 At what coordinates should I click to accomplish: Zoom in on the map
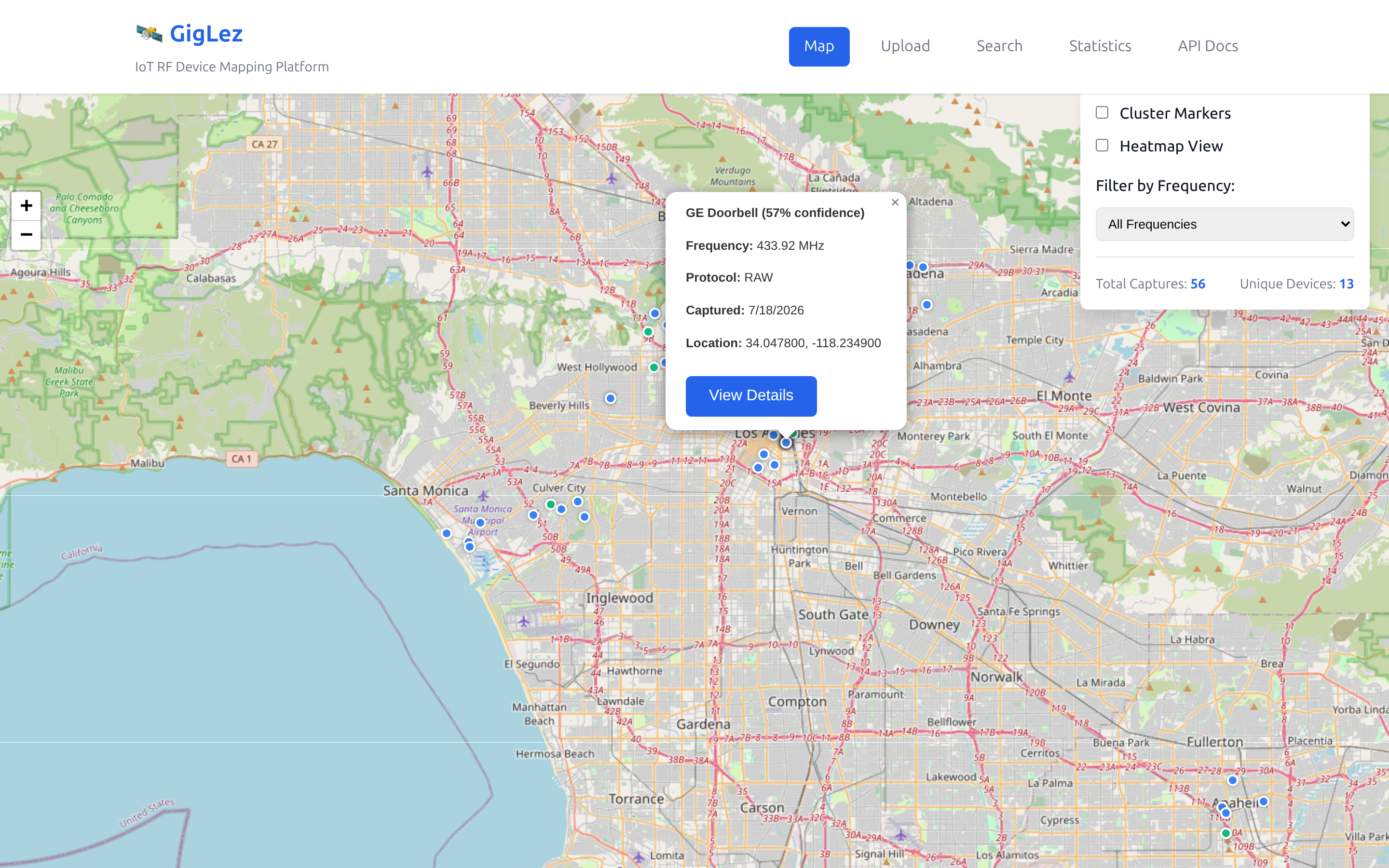tap(27, 206)
